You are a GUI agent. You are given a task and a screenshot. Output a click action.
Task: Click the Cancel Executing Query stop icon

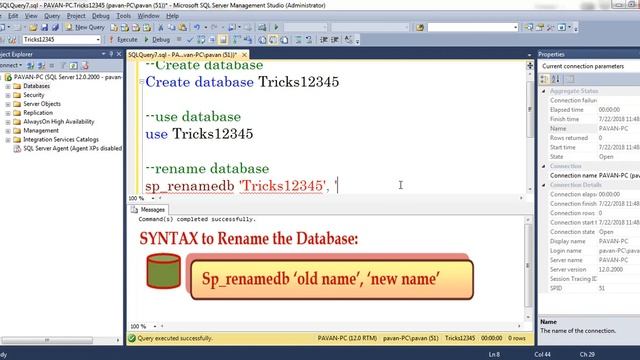pyautogui.click(x=179, y=40)
